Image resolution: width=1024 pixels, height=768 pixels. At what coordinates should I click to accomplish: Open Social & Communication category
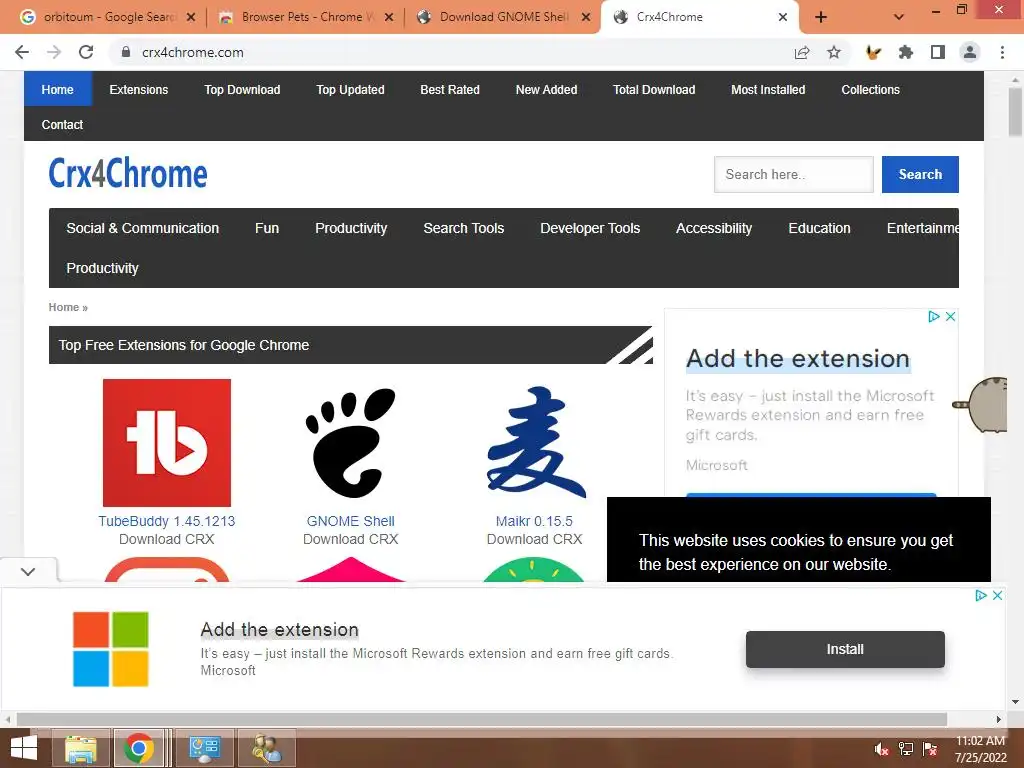(142, 228)
